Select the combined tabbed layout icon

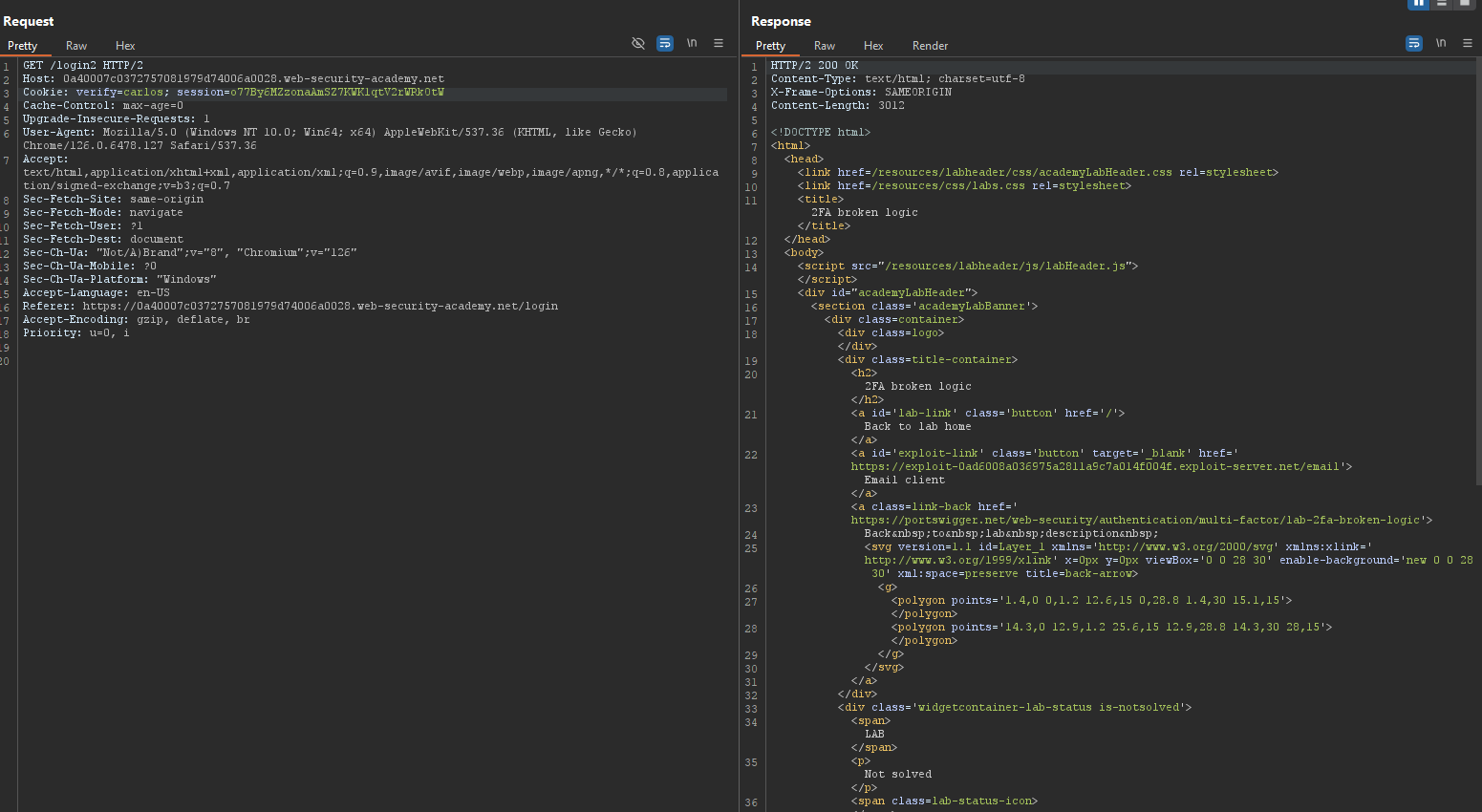pos(1464,3)
